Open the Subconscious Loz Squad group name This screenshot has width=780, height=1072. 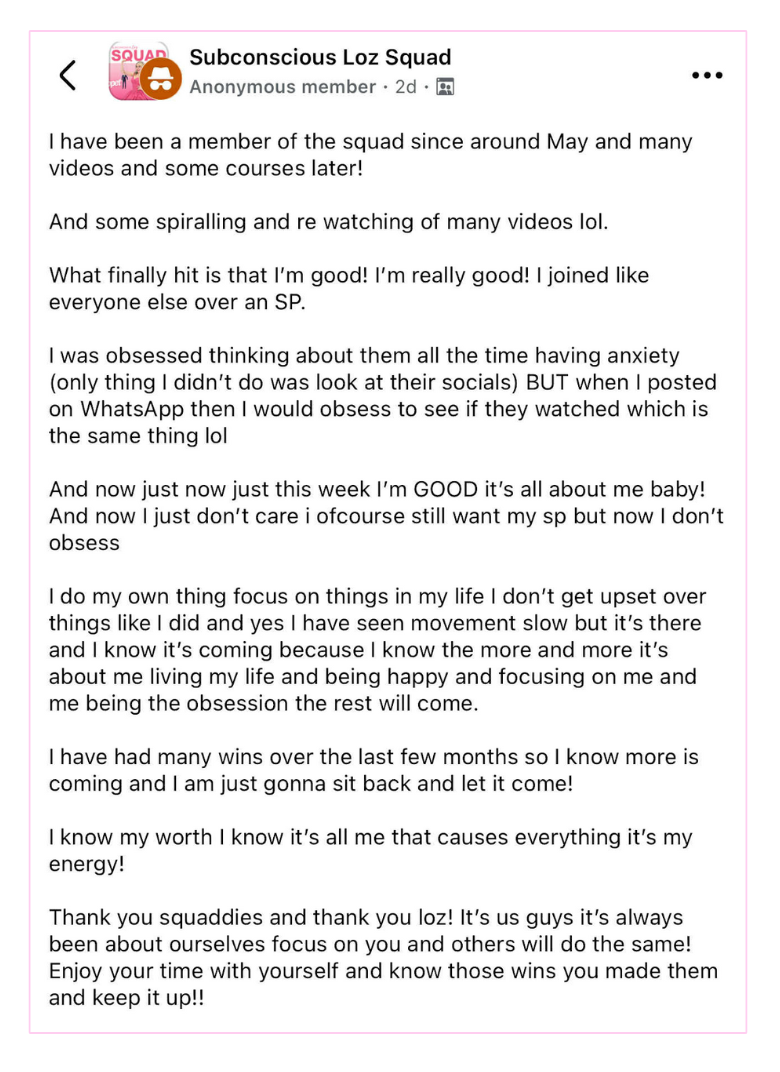coord(320,57)
